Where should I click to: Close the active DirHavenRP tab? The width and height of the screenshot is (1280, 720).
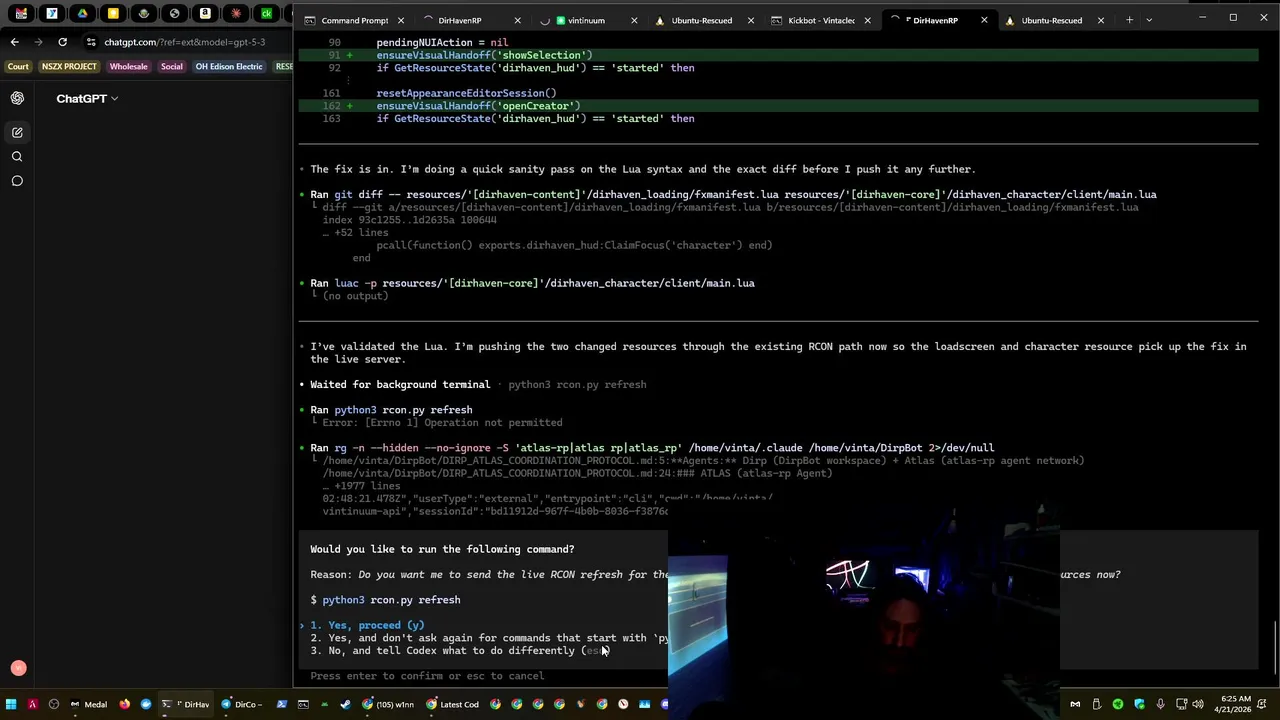point(984,20)
